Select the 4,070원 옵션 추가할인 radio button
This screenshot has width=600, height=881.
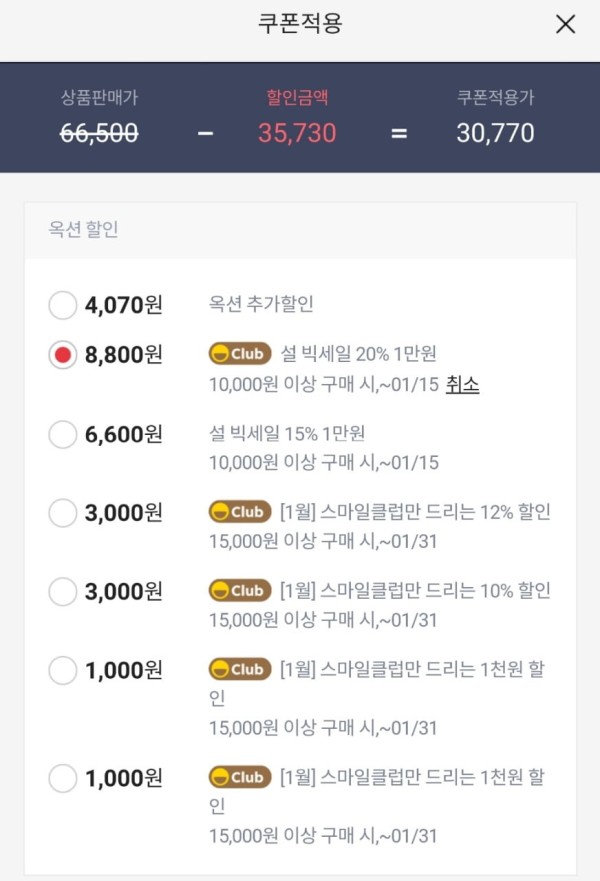click(62, 305)
